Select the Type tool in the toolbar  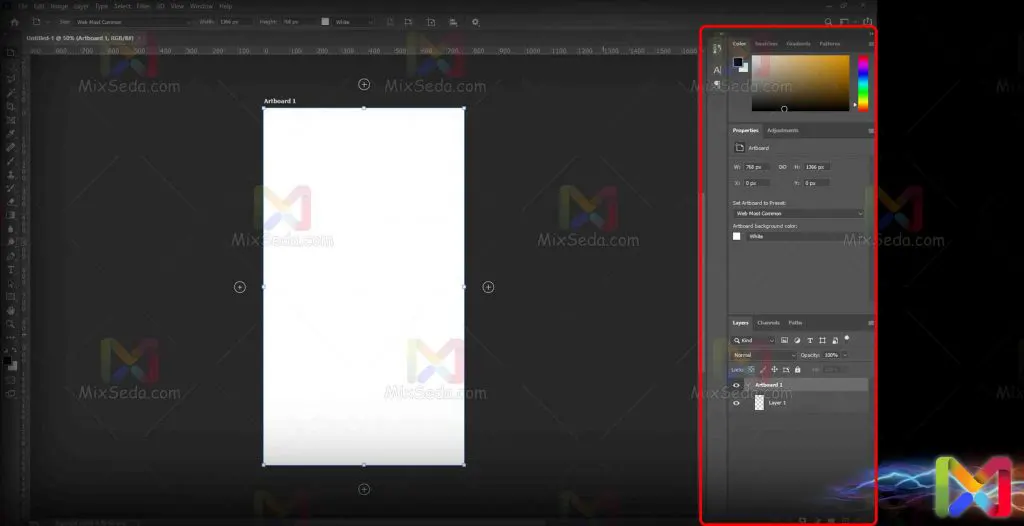tap(11, 270)
